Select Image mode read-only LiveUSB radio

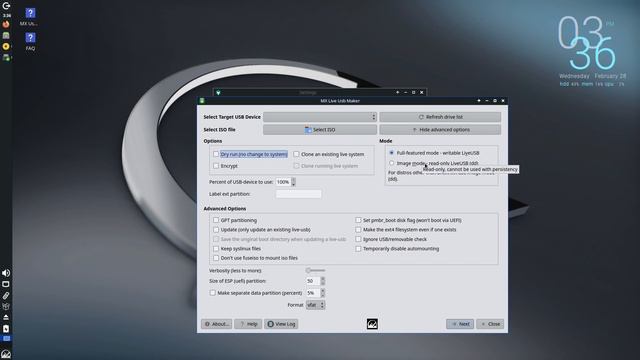[x=391, y=163]
